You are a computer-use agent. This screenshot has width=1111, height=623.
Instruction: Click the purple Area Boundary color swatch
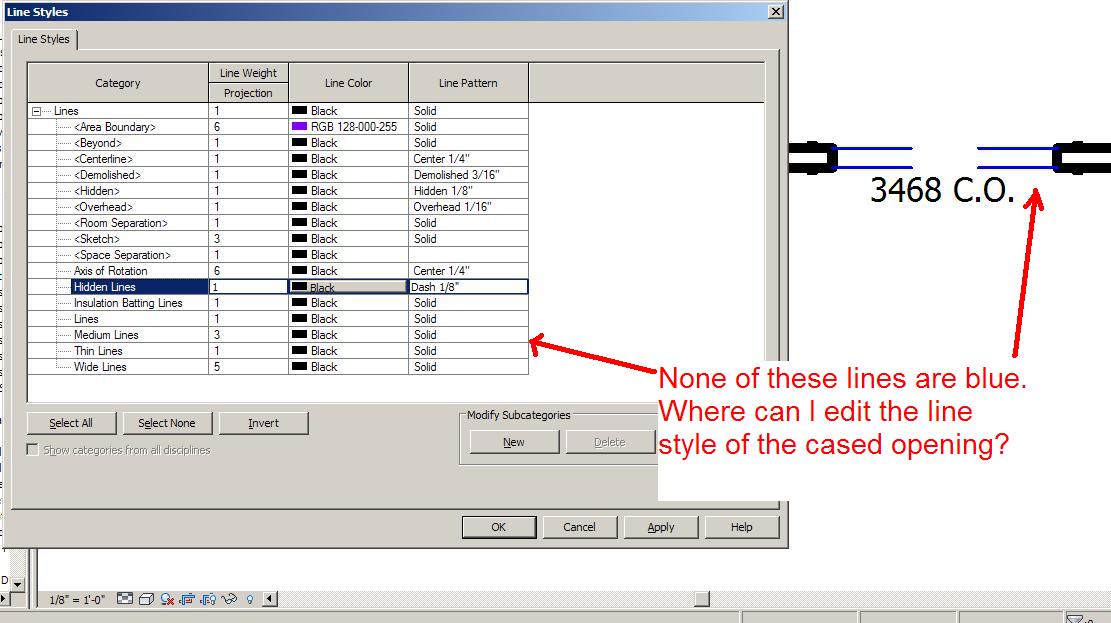coord(300,127)
